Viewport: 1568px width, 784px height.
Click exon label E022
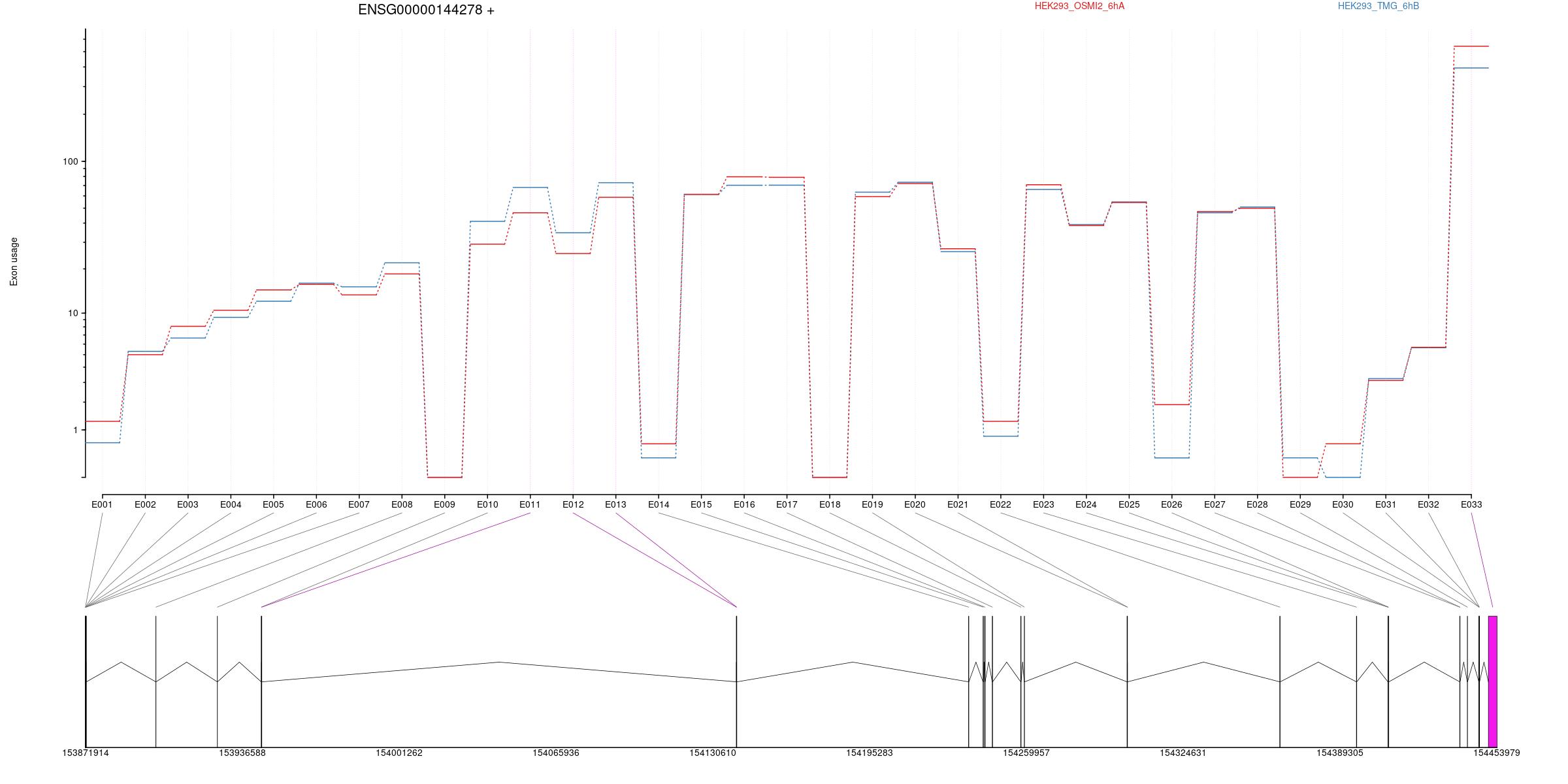(1000, 504)
